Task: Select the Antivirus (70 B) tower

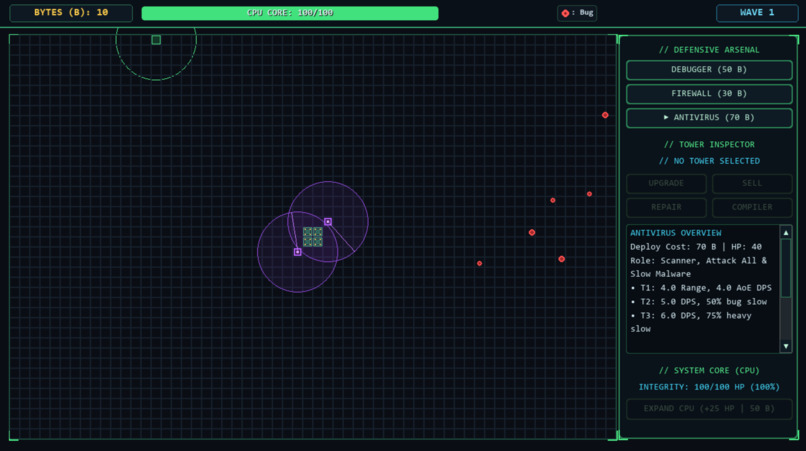Action: point(709,118)
